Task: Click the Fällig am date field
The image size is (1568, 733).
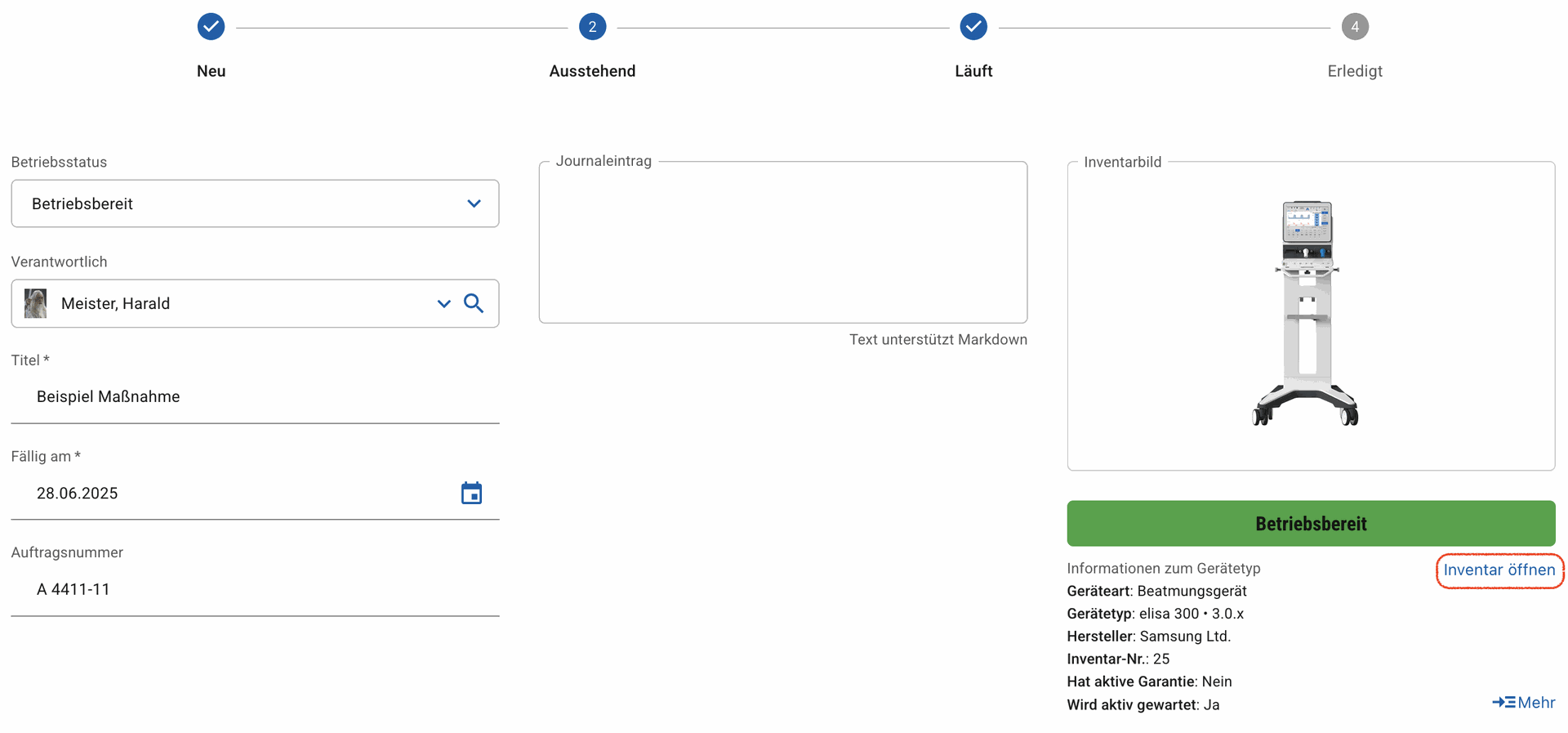Action: coord(255,494)
